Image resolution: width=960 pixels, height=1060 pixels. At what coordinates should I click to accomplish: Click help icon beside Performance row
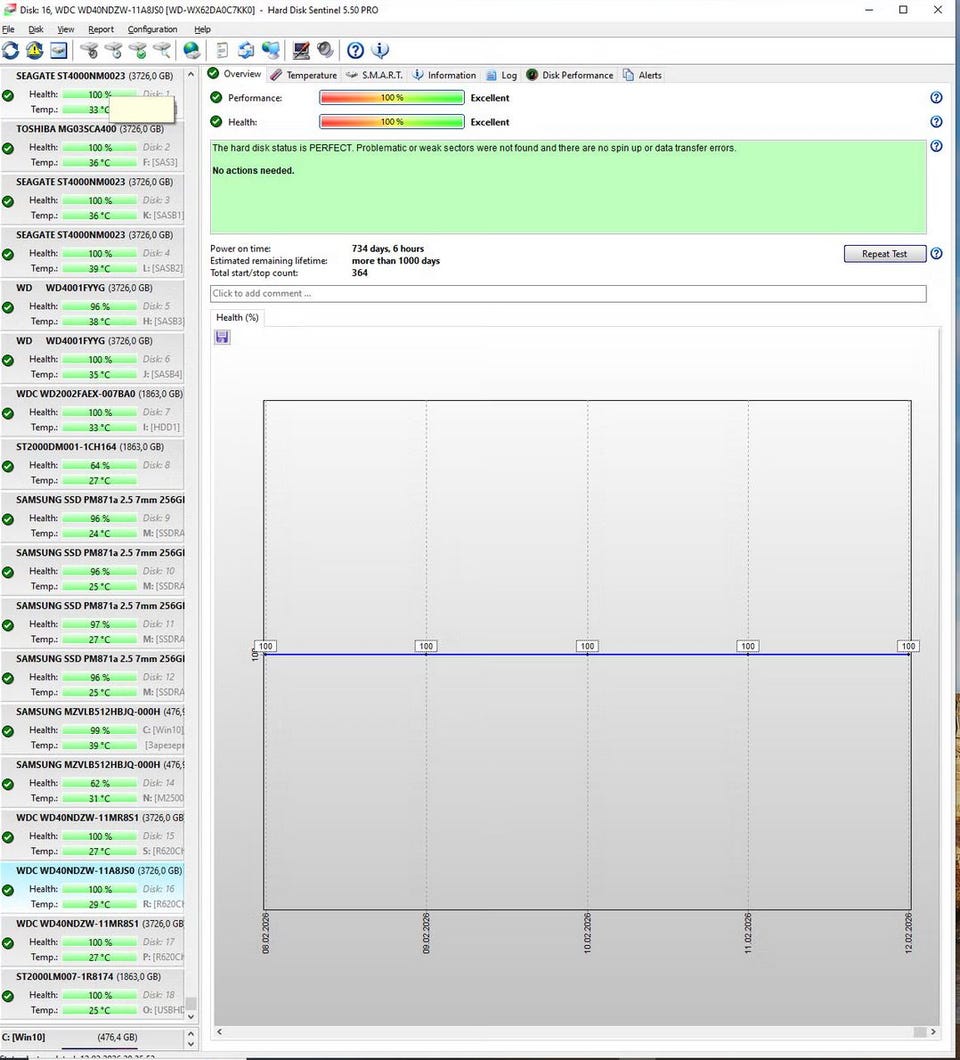point(936,98)
